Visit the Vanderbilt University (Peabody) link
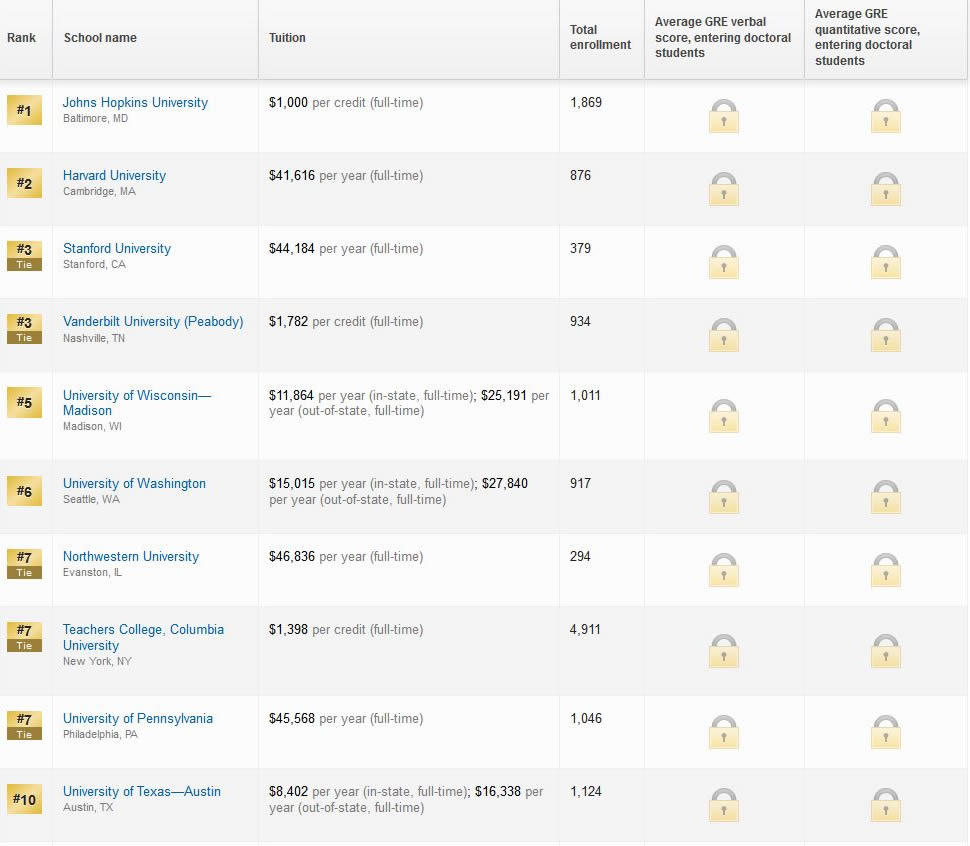Viewport: 970px width, 846px height. click(153, 322)
